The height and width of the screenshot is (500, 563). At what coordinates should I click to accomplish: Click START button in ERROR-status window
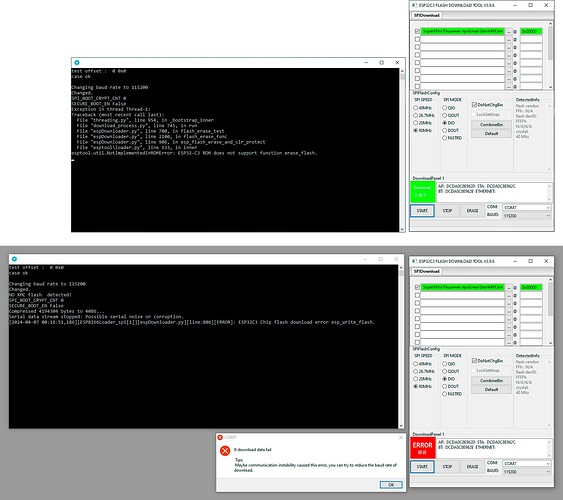(422, 467)
